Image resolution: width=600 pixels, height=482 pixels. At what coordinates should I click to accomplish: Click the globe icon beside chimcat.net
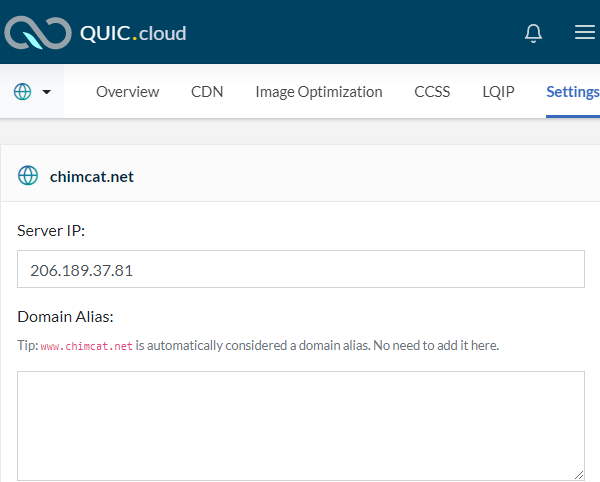28,176
